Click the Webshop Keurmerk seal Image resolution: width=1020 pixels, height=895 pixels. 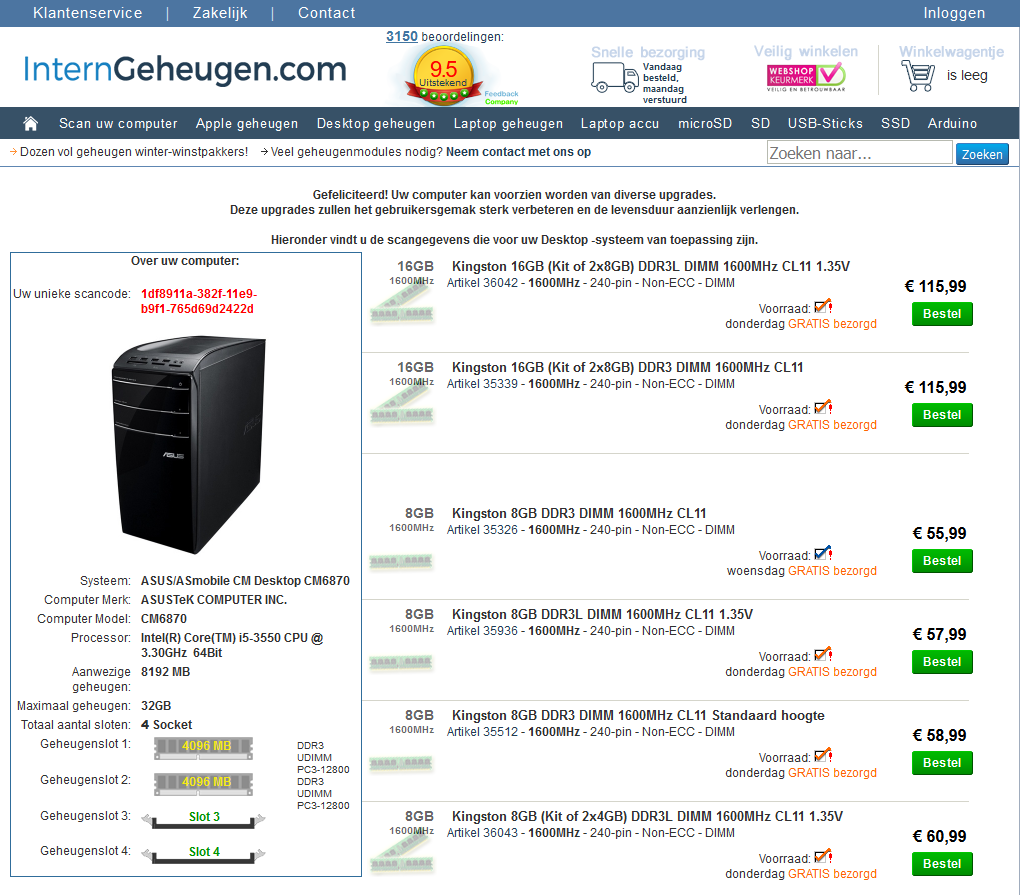[x=806, y=75]
